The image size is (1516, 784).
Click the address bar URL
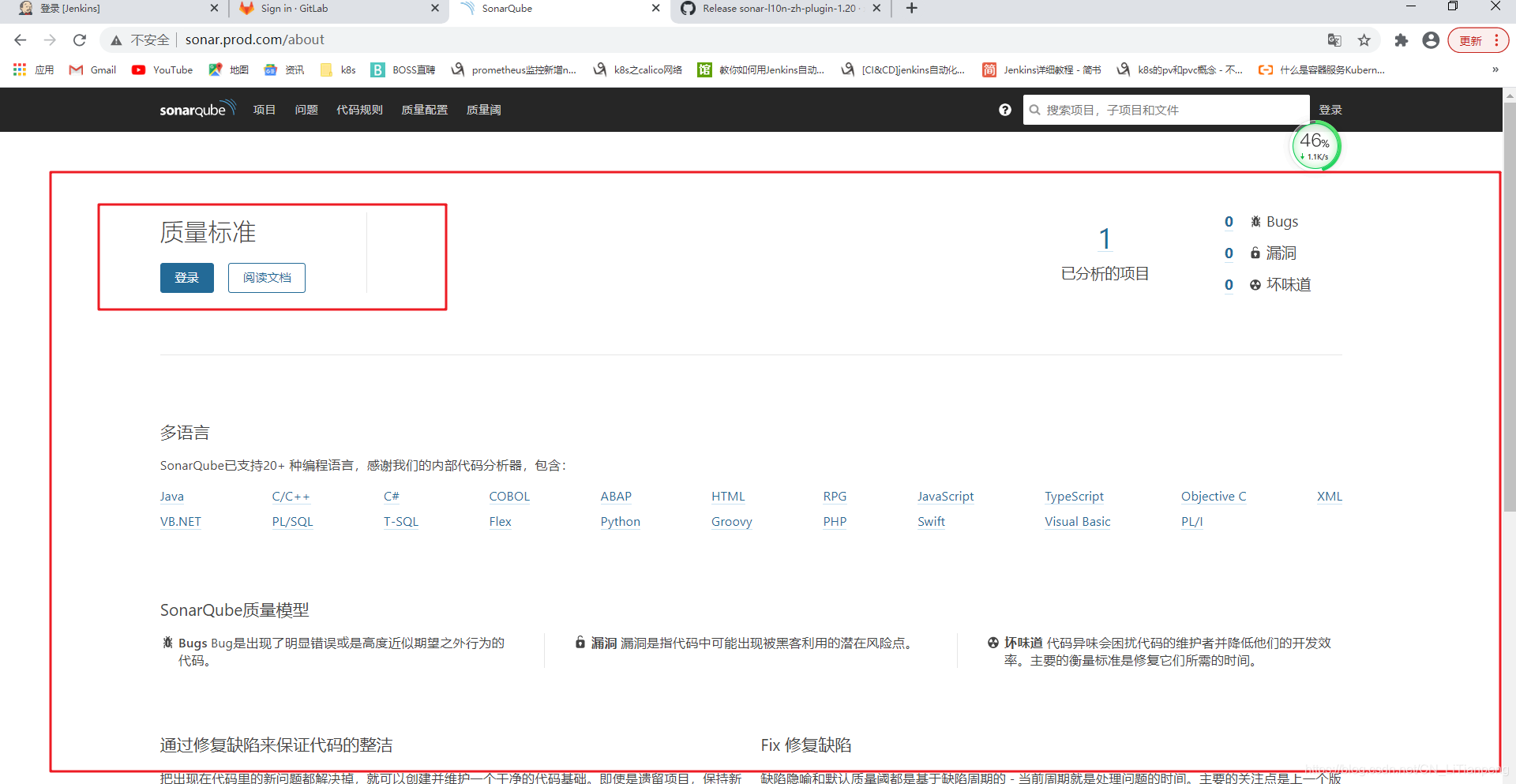[254, 40]
